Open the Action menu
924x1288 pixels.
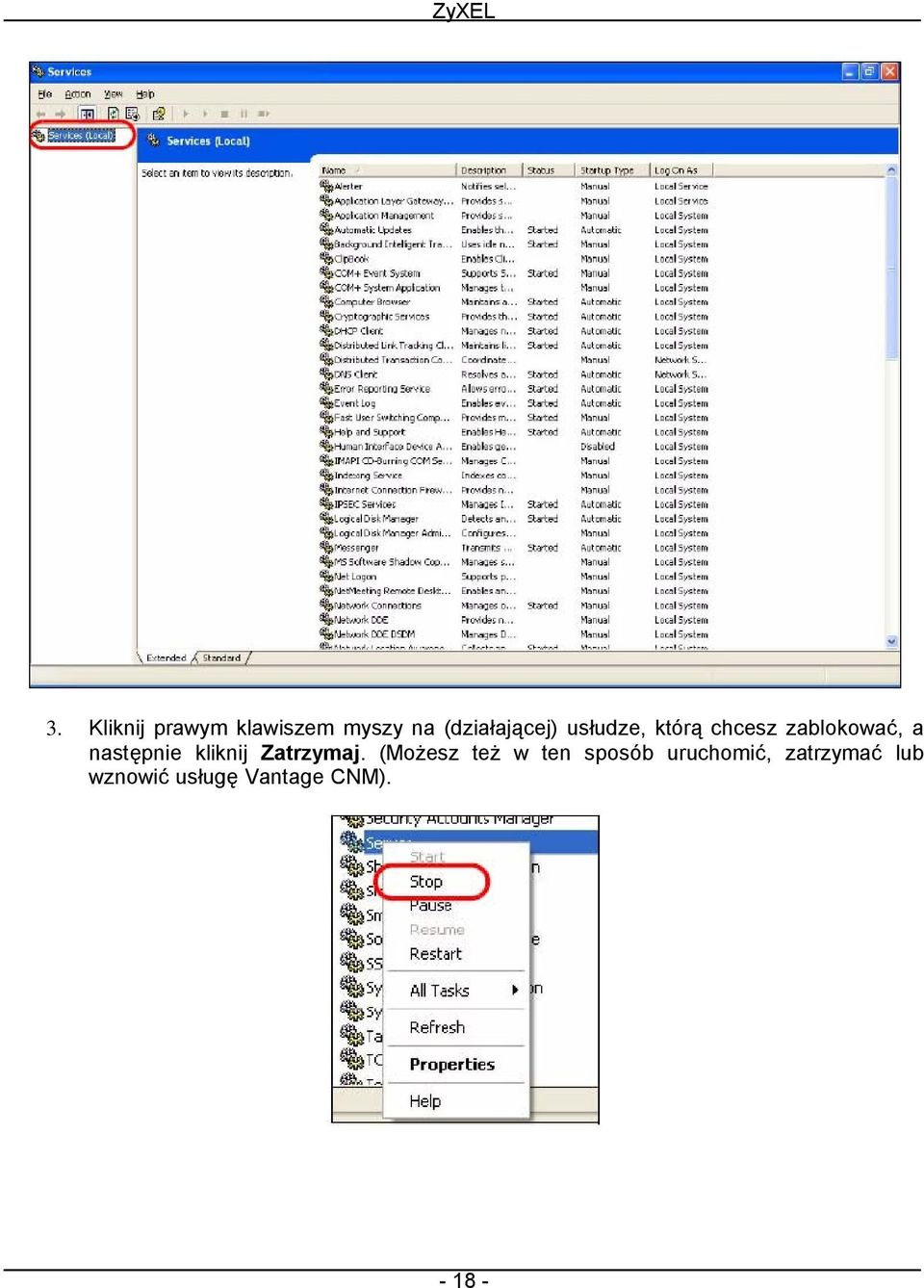pos(77,94)
